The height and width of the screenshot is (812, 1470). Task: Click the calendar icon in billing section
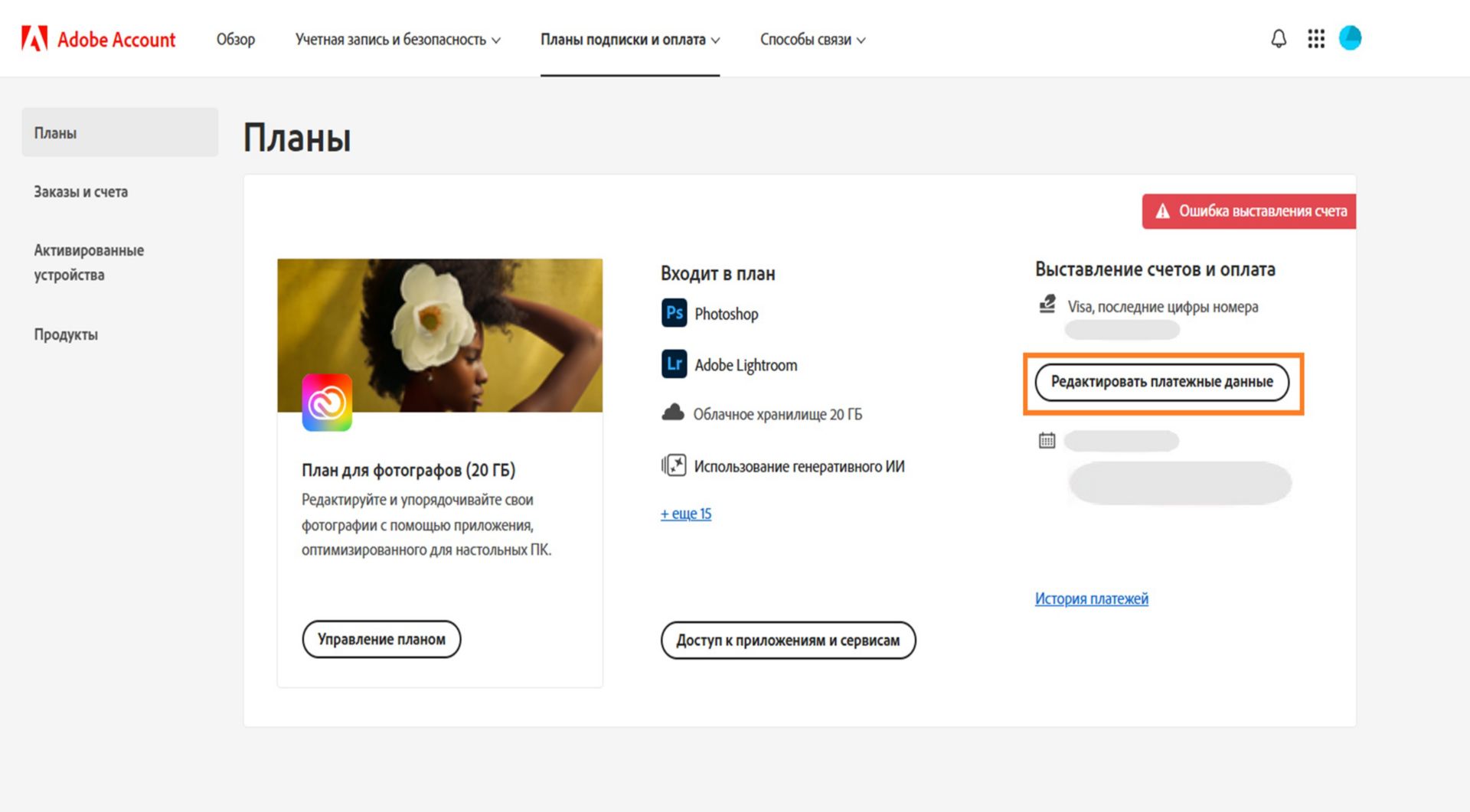click(x=1046, y=441)
